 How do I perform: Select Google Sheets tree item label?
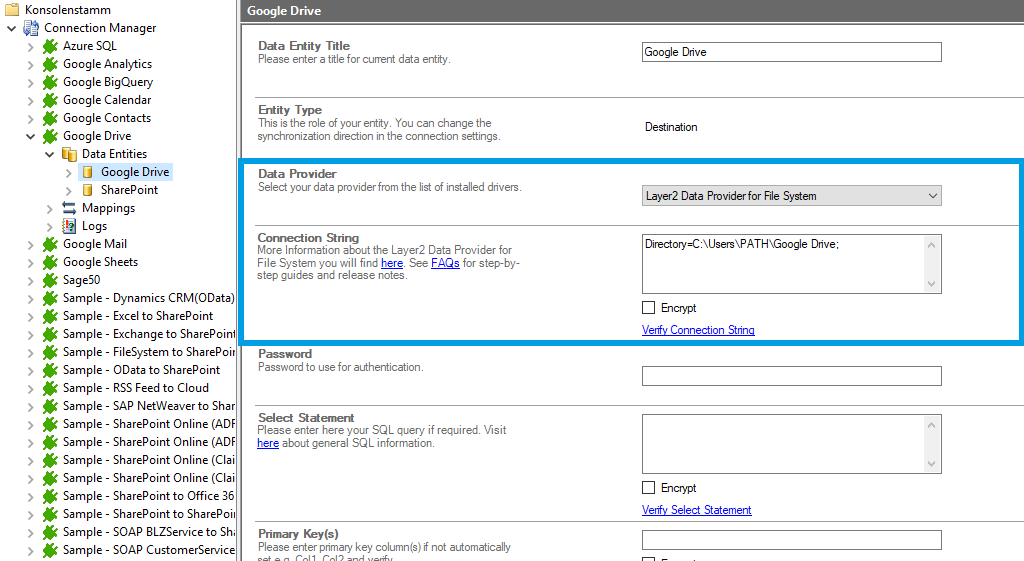pyautogui.click(x=101, y=262)
